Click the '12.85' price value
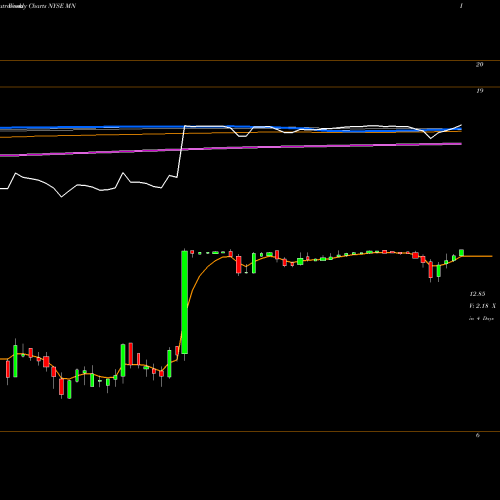500x500 pixels. tap(477, 294)
